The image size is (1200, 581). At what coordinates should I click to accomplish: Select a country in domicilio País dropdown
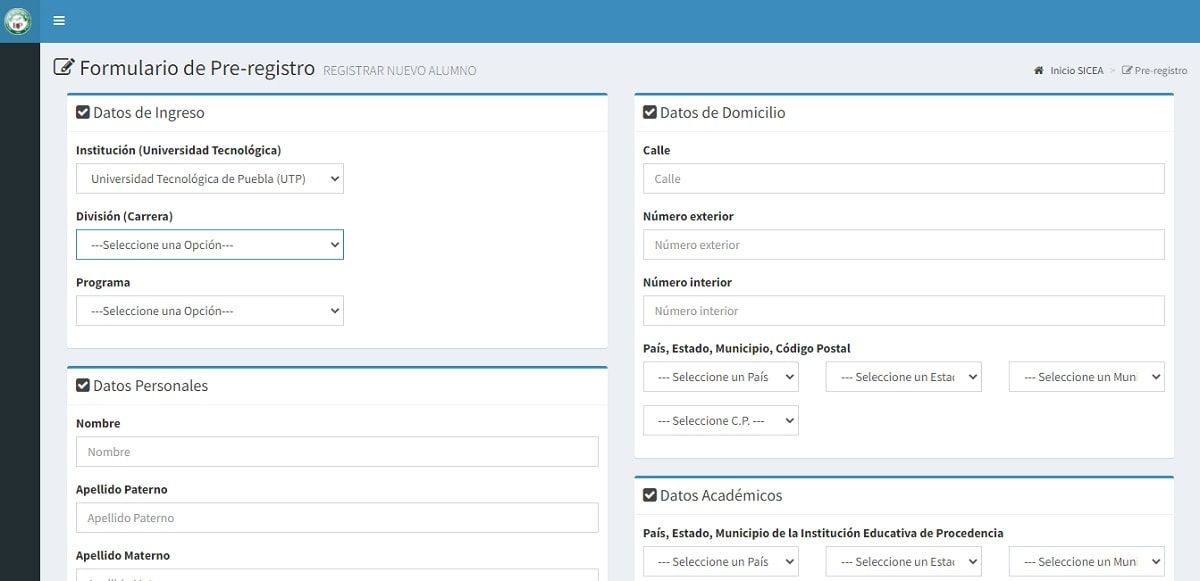coord(720,377)
